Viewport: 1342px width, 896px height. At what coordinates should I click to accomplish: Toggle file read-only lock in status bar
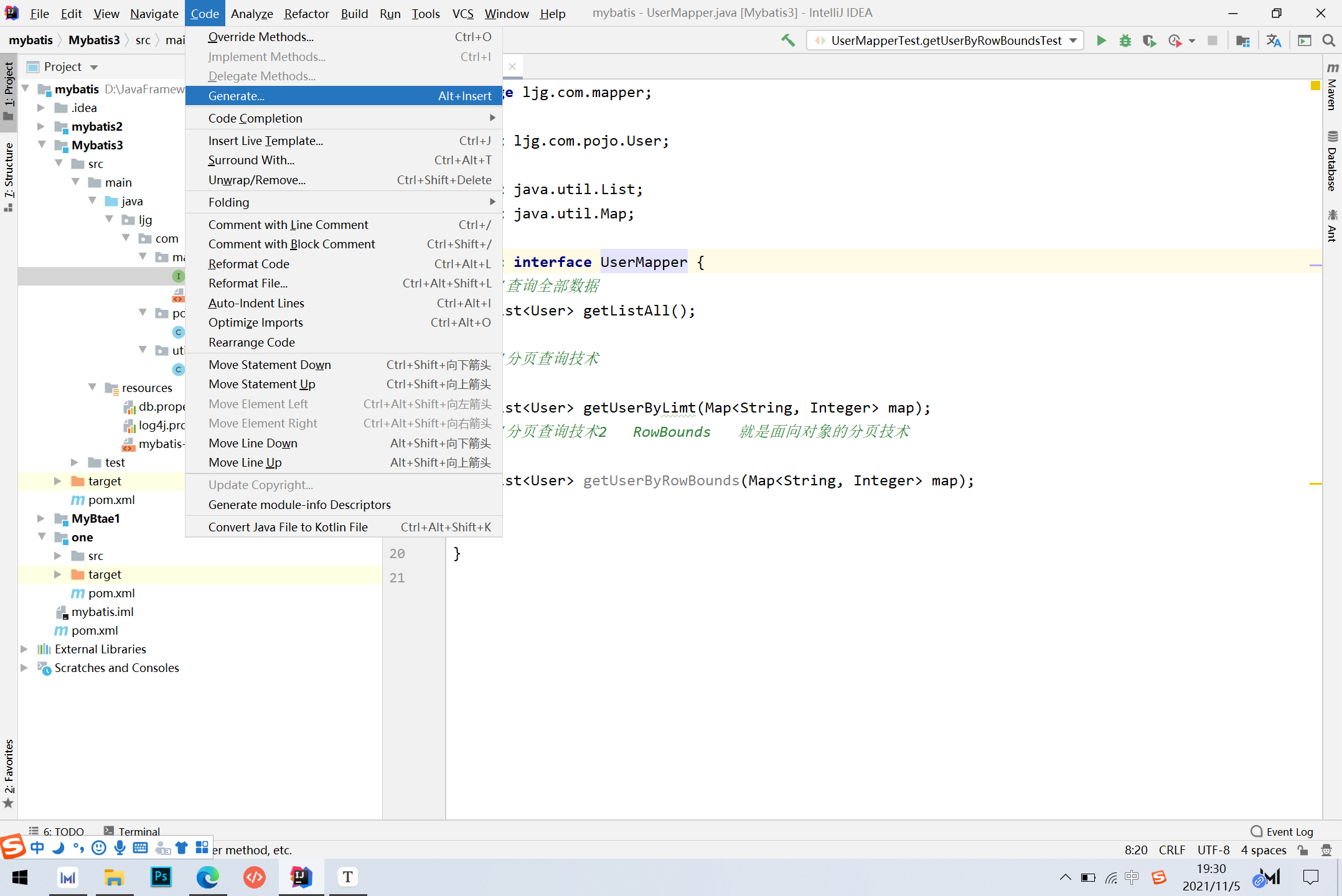(x=1303, y=850)
